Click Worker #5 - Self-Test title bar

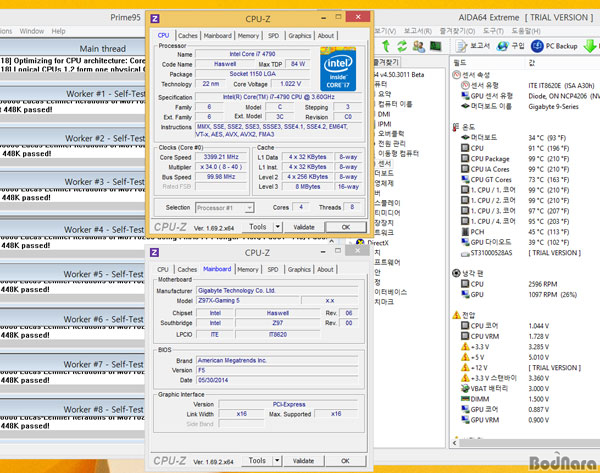(72, 274)
